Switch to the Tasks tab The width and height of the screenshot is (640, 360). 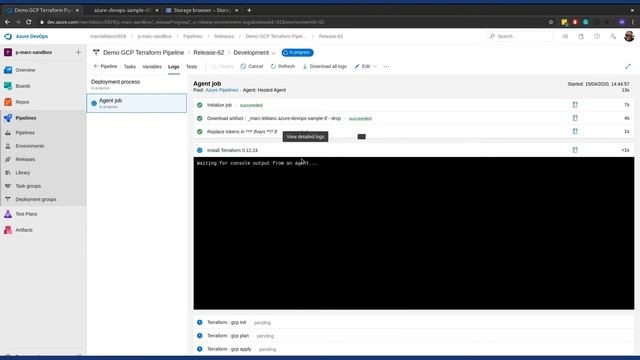coord(130,67)
